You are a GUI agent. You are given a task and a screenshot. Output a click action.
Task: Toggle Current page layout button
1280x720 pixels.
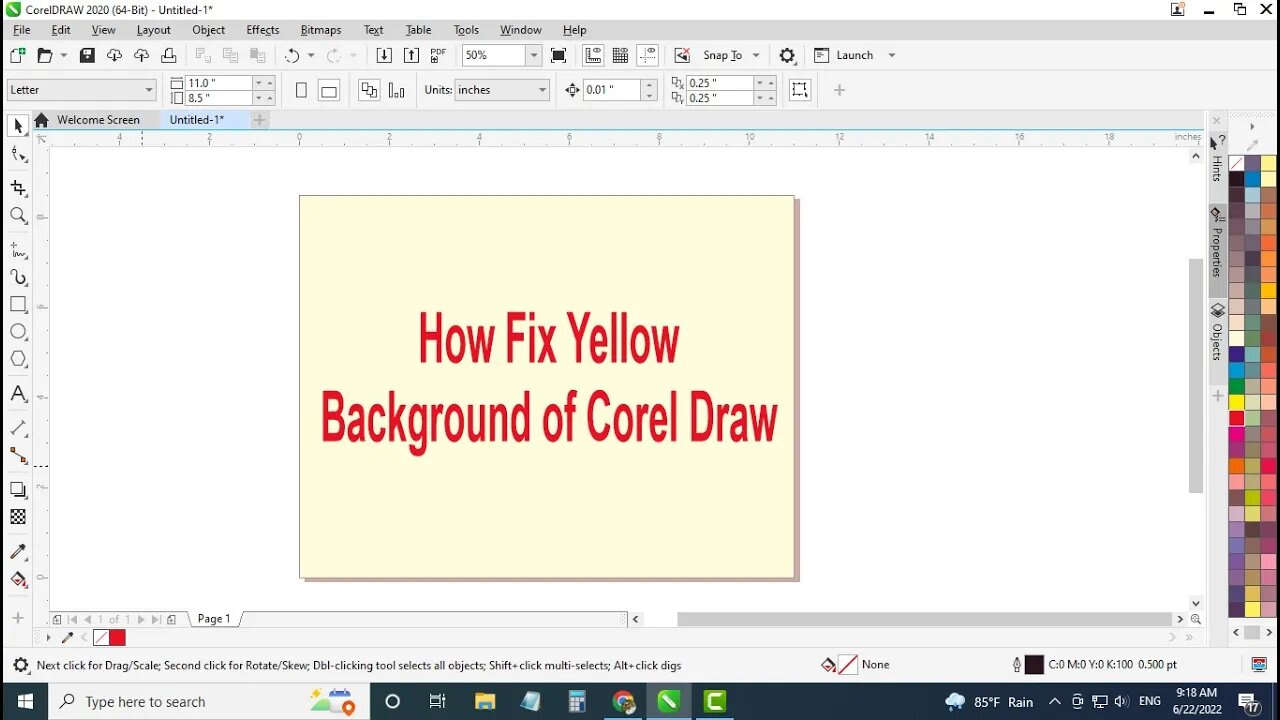396,90
